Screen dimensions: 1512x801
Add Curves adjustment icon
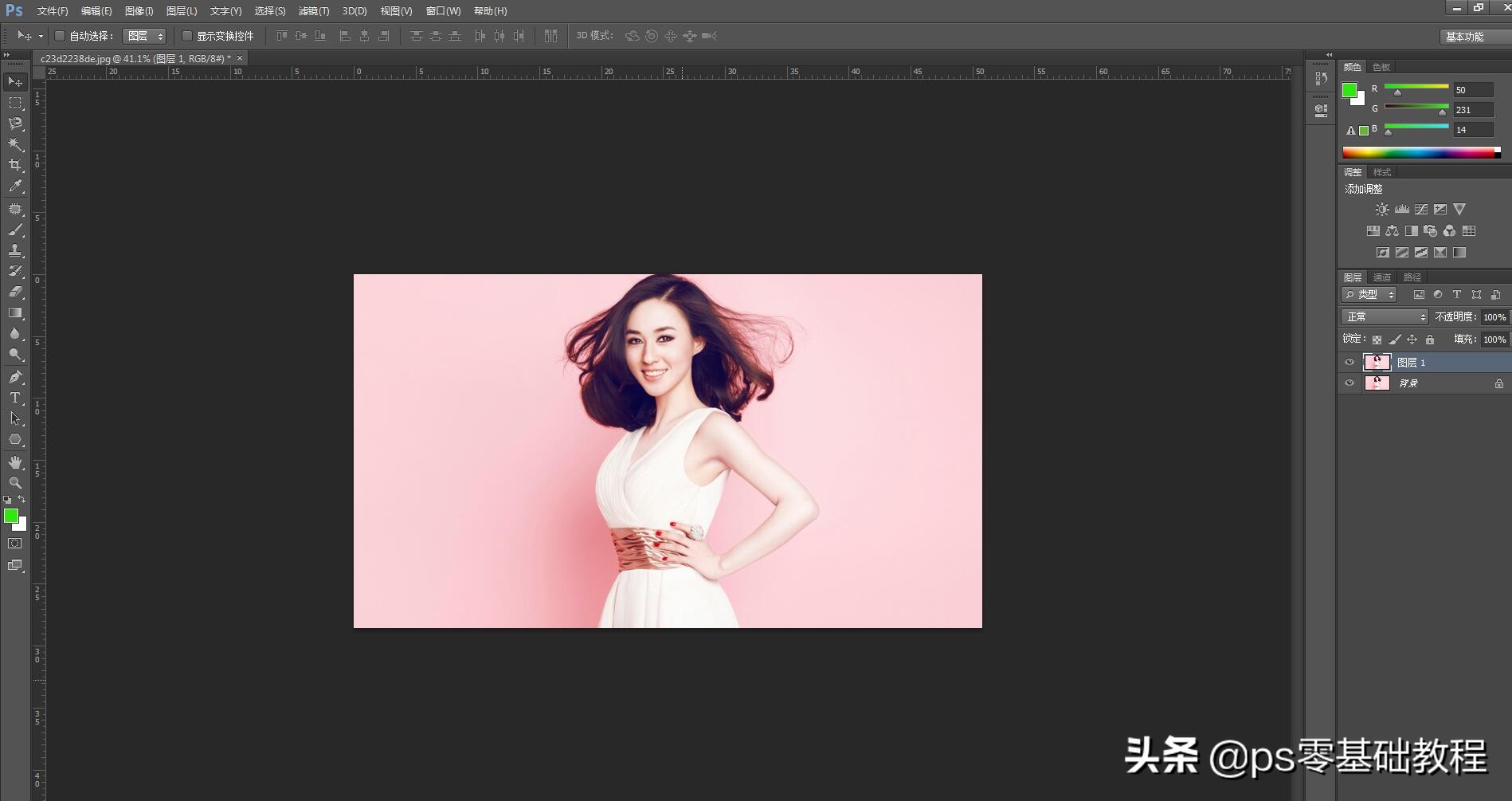coord(1421,209)
